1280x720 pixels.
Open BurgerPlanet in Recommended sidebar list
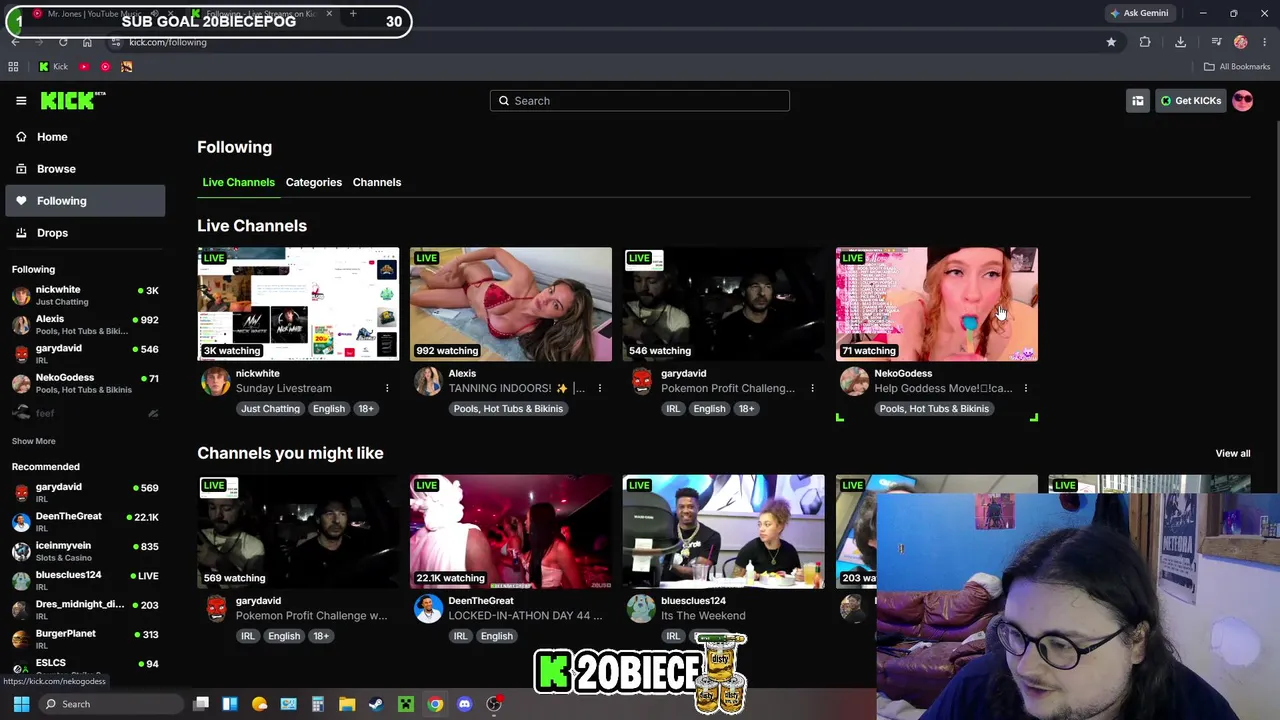coord(85,639)
